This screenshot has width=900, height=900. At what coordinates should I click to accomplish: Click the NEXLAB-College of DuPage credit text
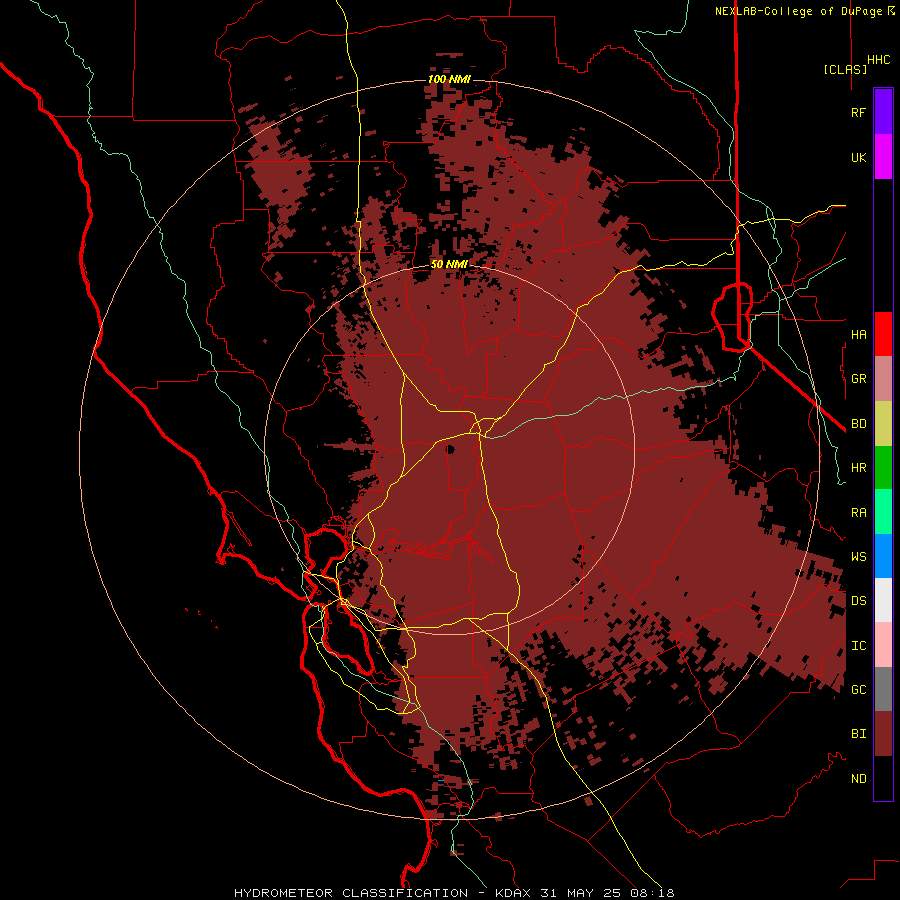(x=798, y=11)
